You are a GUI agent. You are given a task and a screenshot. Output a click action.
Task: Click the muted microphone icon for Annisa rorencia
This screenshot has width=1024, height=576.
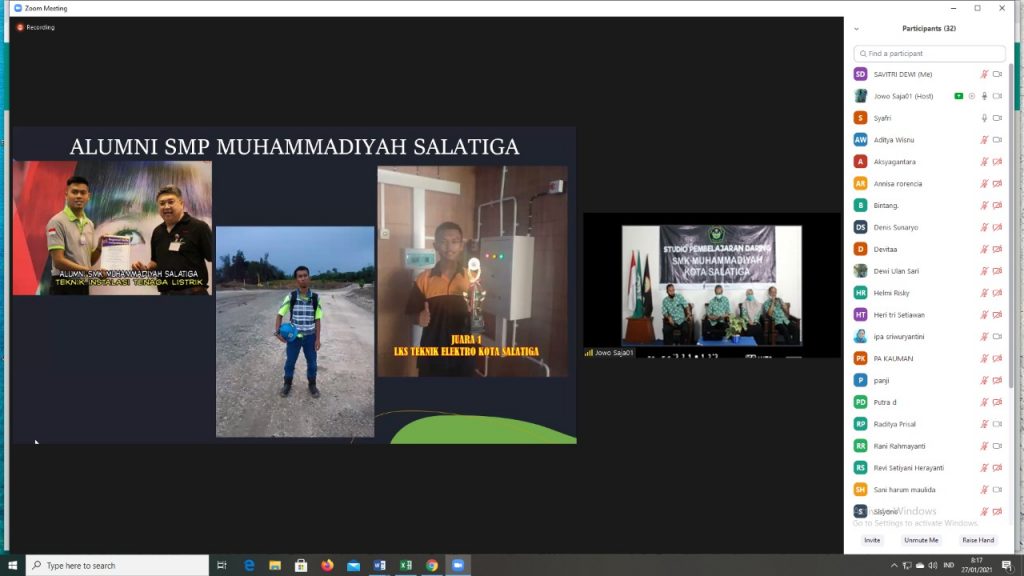984,184
